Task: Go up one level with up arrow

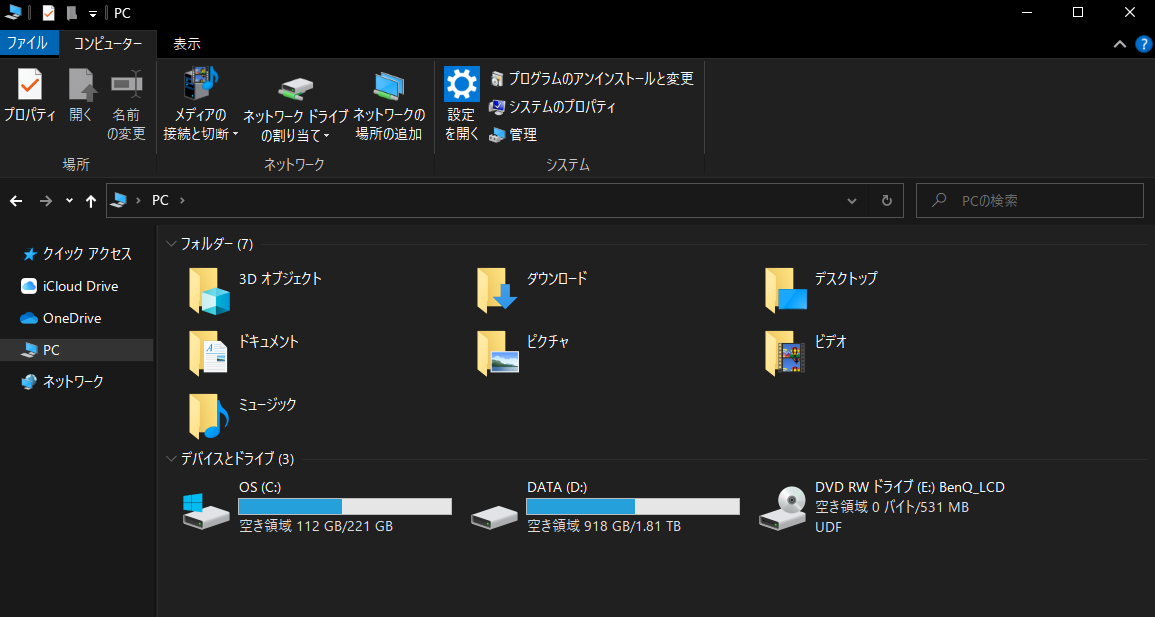Action: [91, 201]
